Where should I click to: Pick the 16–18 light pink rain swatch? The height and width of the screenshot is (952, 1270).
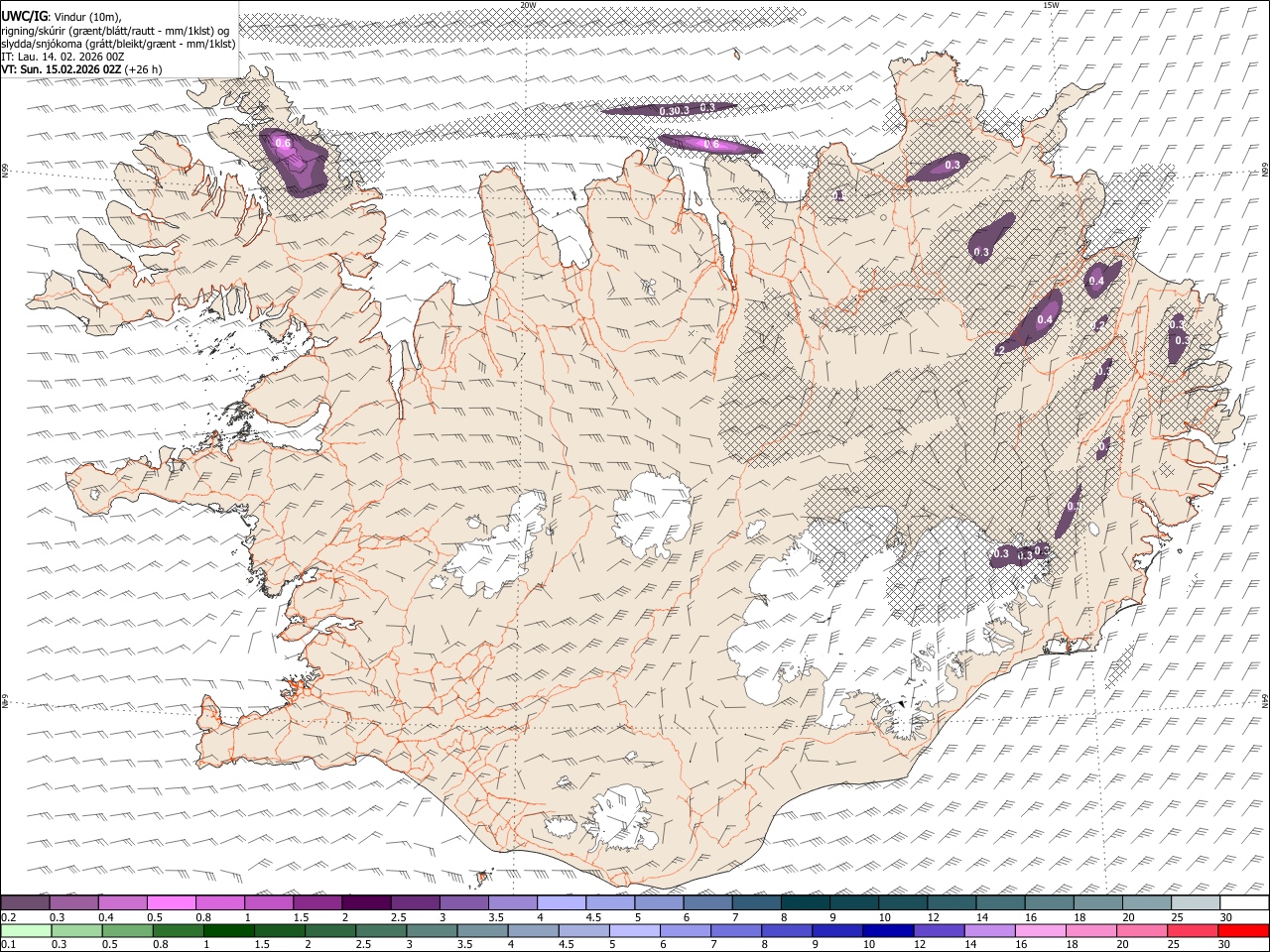1041,930
